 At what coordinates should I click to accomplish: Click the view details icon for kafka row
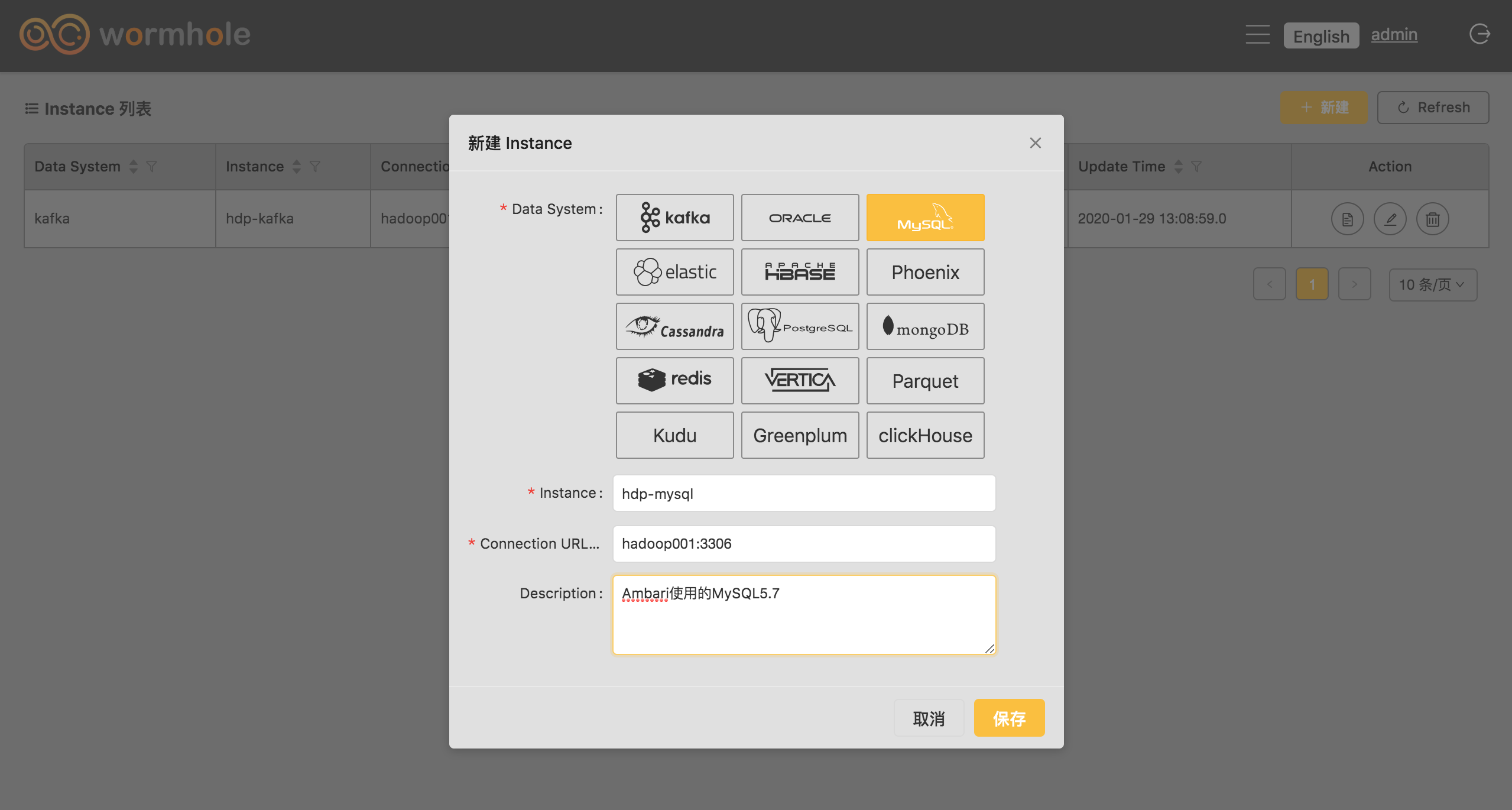(x=1347, y=219)
